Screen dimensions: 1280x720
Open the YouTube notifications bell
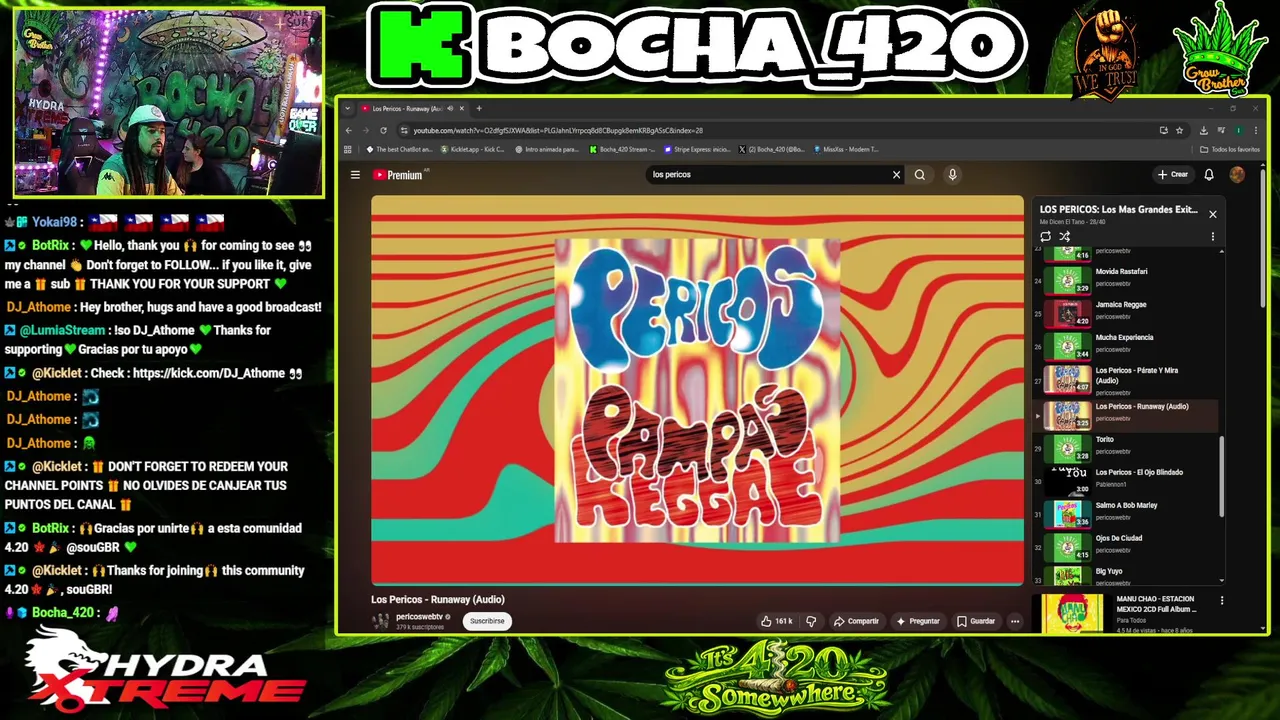point(1209,175)
